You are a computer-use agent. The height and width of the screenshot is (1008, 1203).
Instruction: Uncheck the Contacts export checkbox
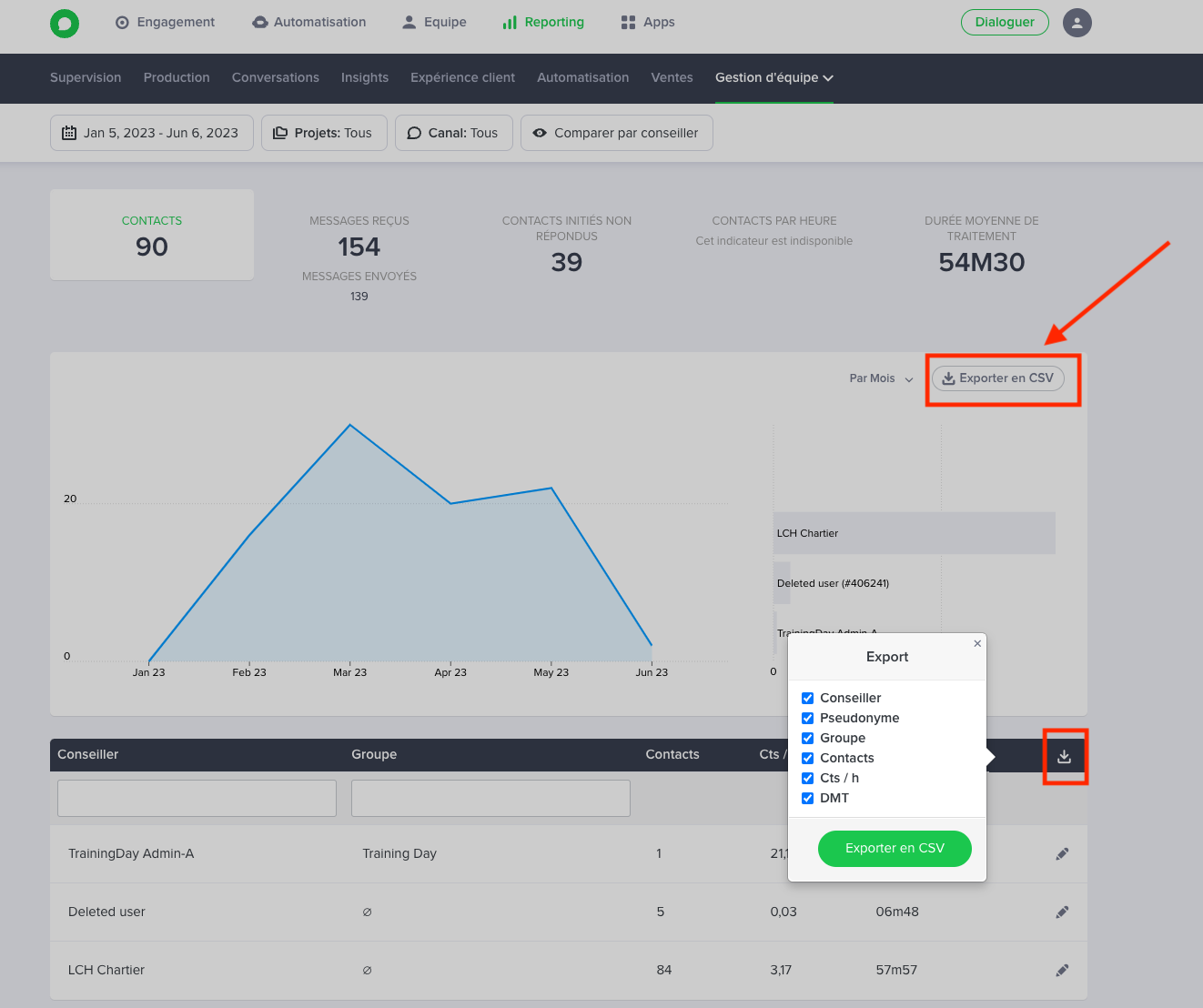807,758
